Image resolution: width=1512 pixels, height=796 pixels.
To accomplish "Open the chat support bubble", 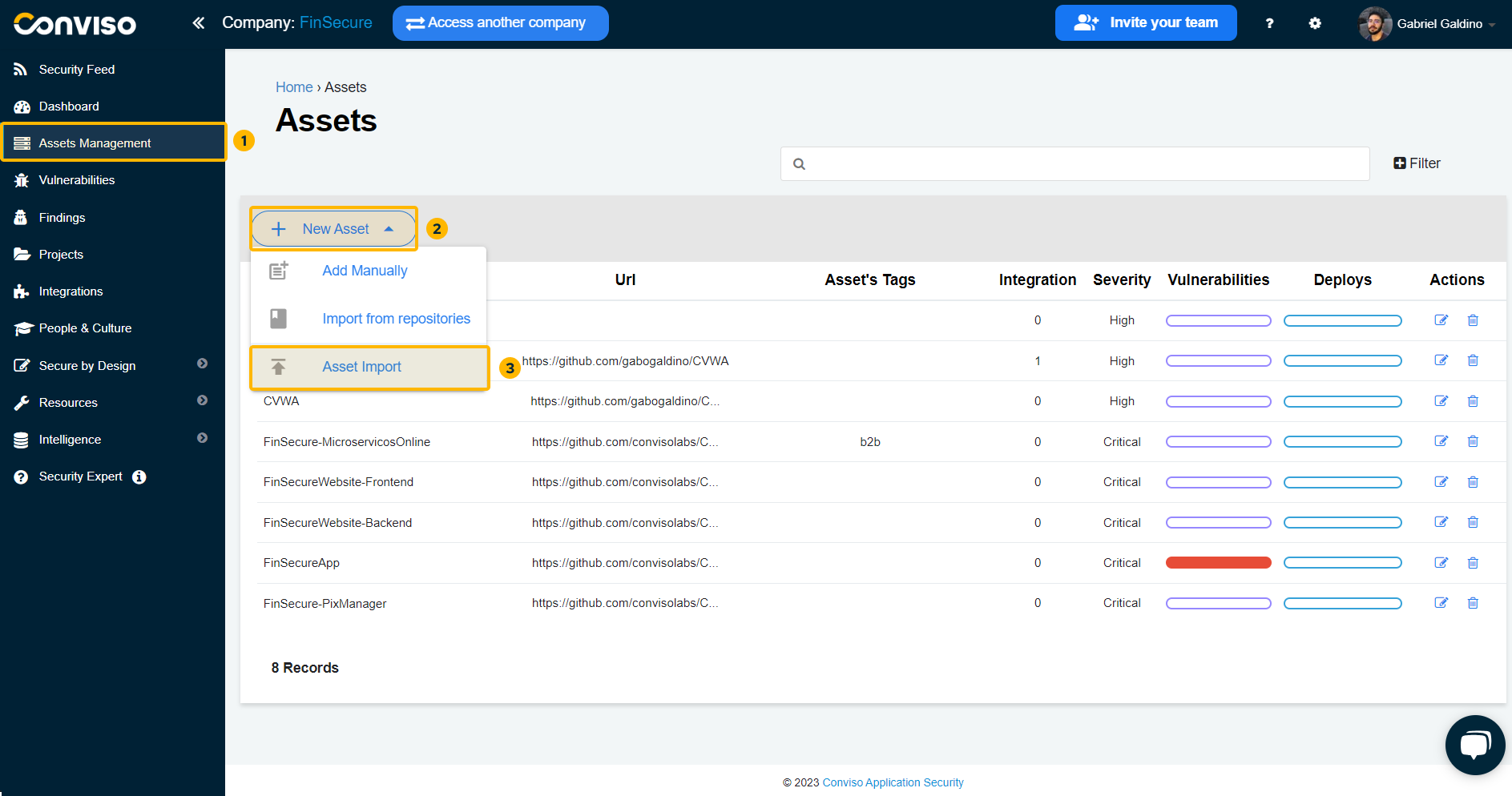I will [1475, 745].
